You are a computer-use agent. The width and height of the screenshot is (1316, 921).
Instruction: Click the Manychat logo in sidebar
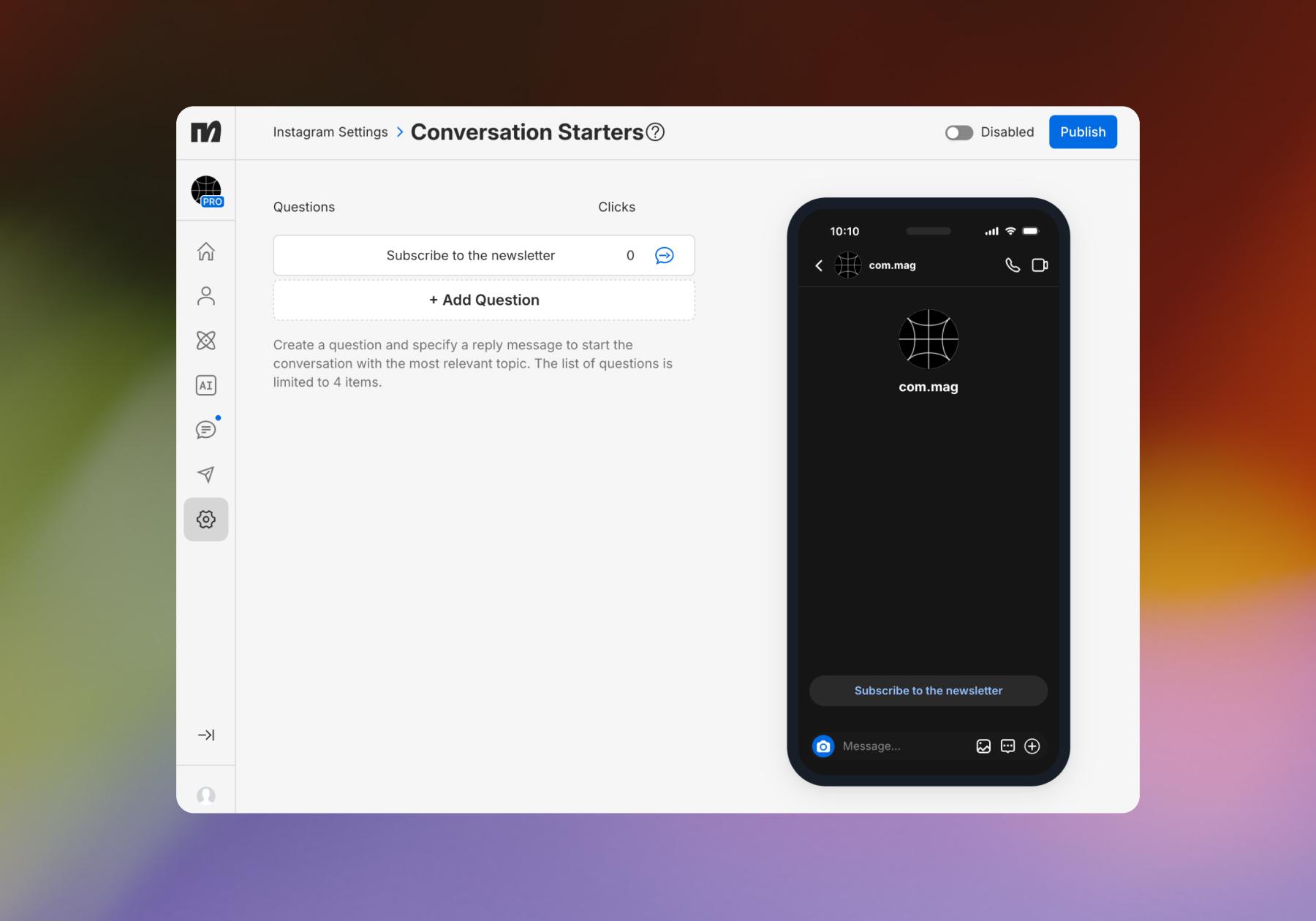(205, 132)
